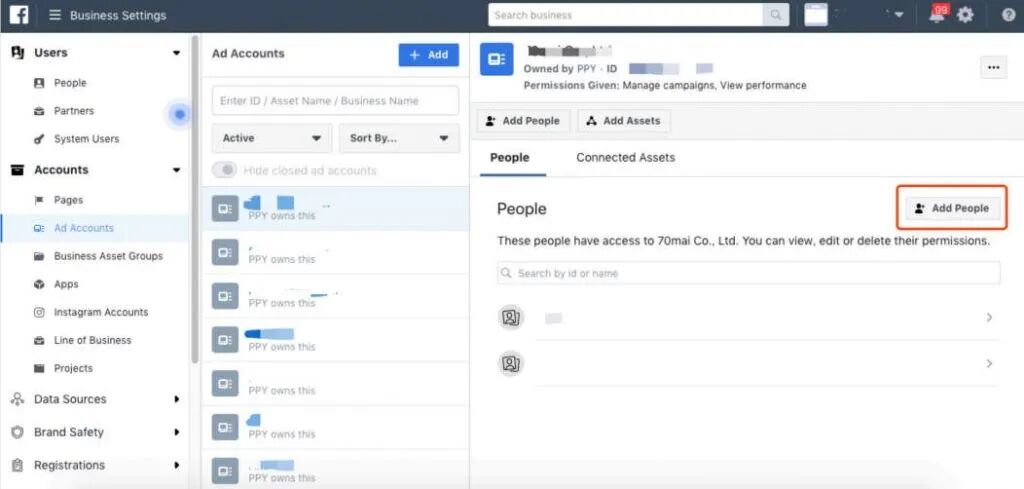Open Line of Business
Image resolution: width=1024 pixels, height=489 pixels.
coord(92,340)
